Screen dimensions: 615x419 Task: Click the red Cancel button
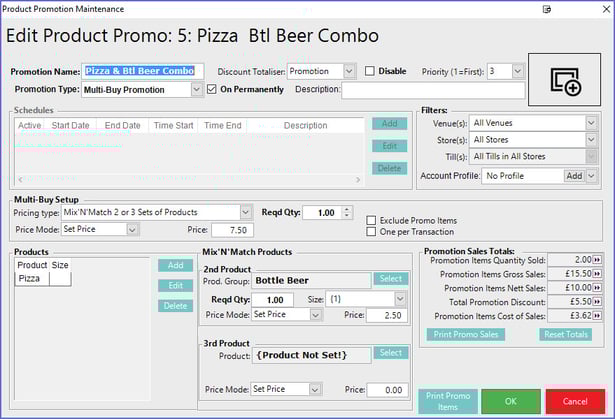click(x=574, y=400)
